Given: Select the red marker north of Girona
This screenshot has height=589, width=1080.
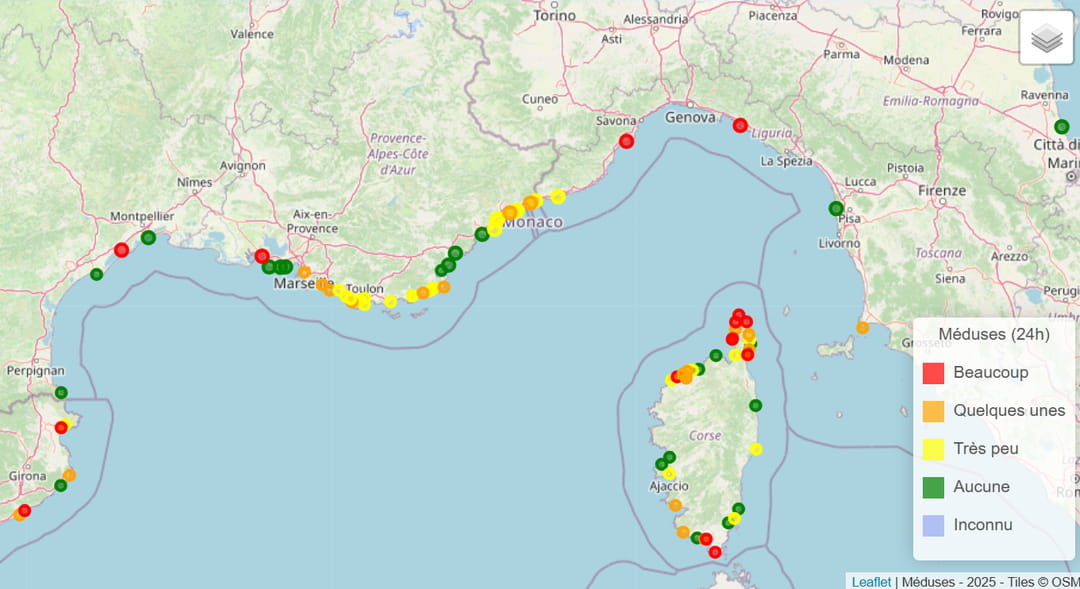Looking at the screenshot, I should (61, 428).
